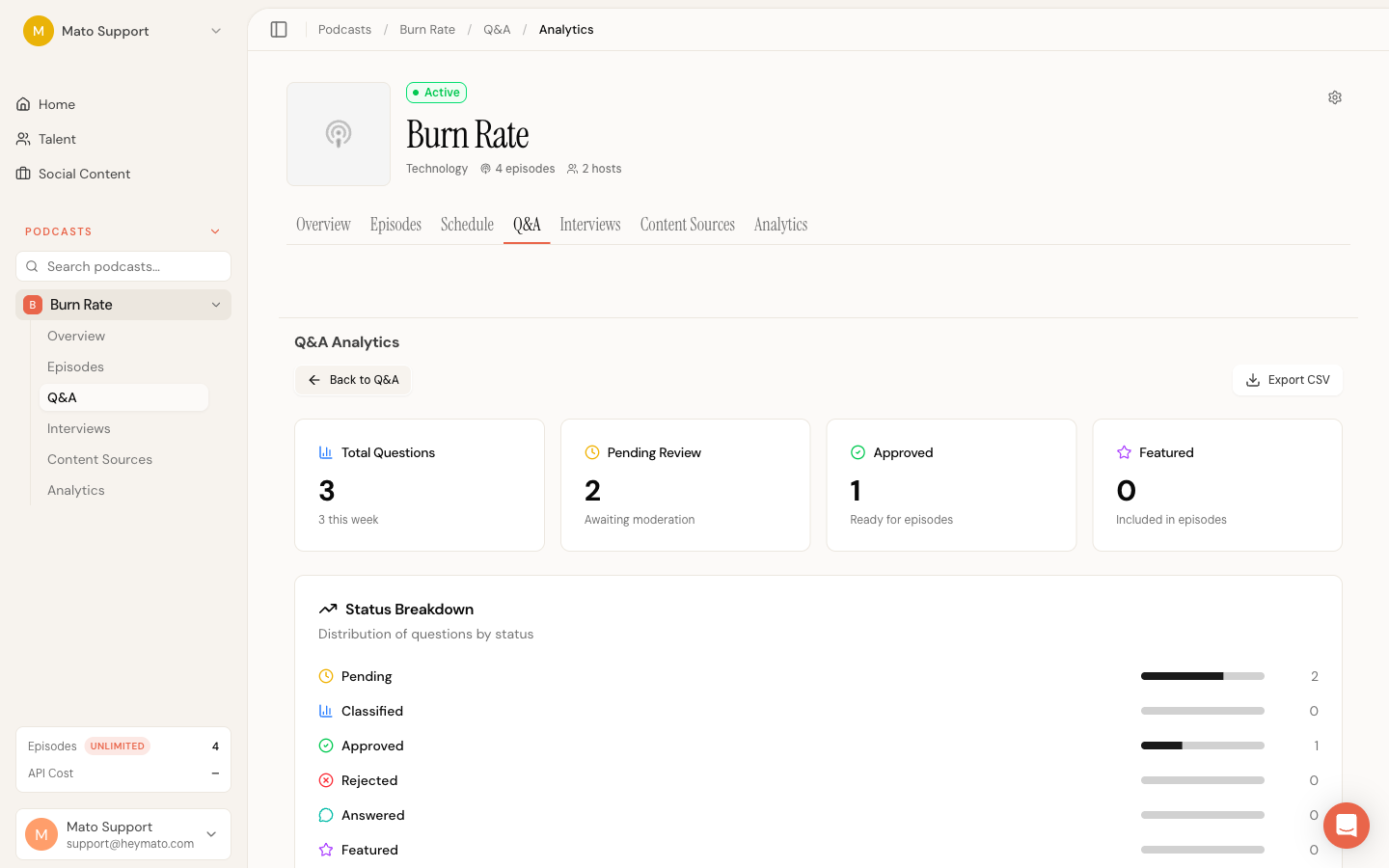The height and width of the screenshot is (868, 1389).
Task: Click the search magnifier icon
Action: tap(32, 266)
